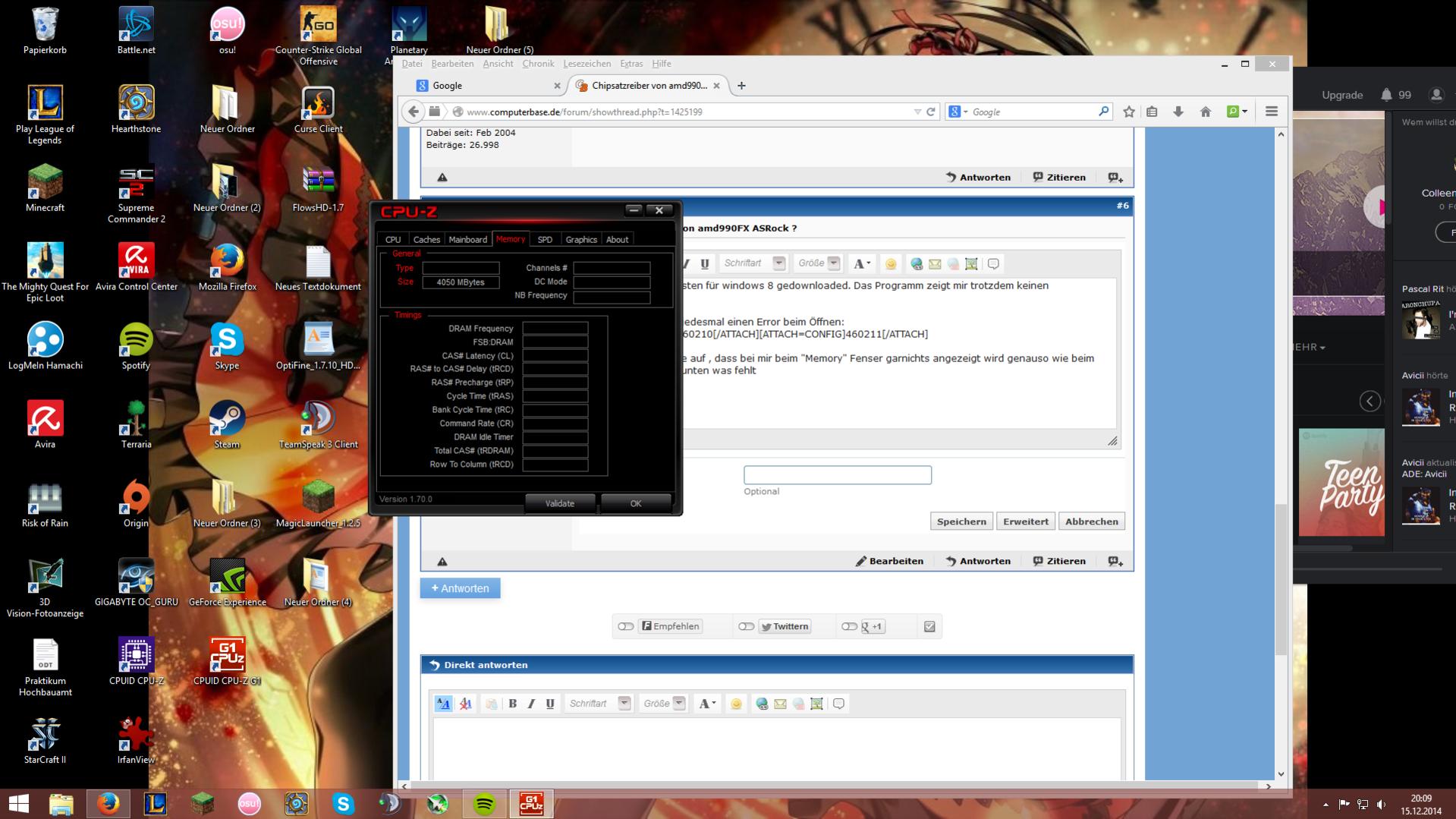
Task: Open the URL bar history dropdown
Action: (917, 112)
